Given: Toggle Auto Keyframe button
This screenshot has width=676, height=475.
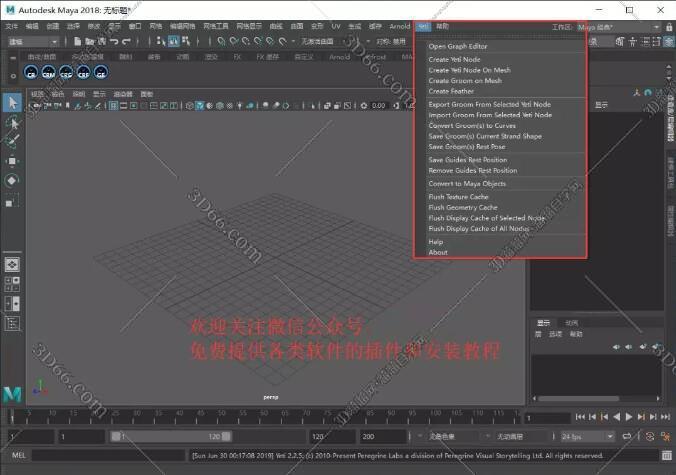Looking at the screenshot, I should click(650, 437).
